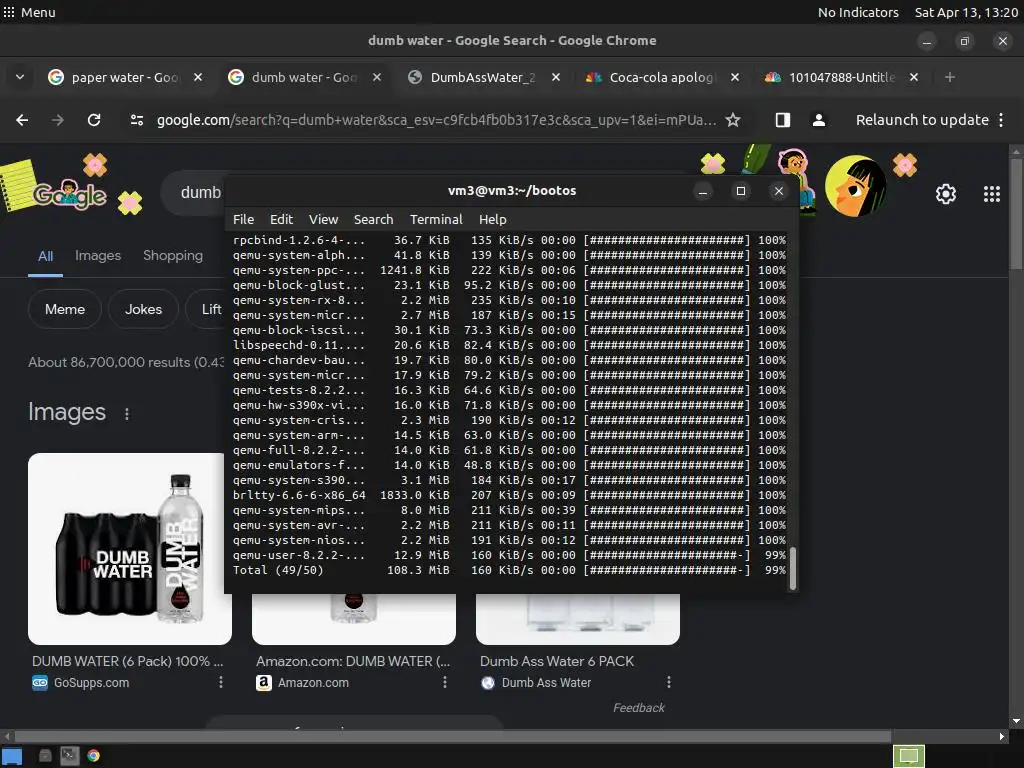Viewport: 1024px width, 768px height.
Task: Open the GoSupps.com source link
Action: pos(91,682)
